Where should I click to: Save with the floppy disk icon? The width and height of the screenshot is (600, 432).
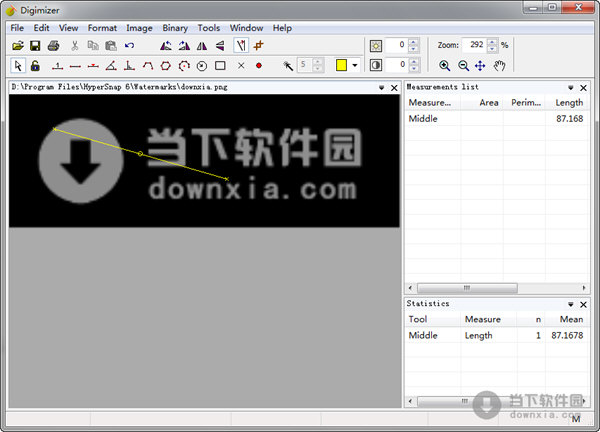tap(35, 46)
